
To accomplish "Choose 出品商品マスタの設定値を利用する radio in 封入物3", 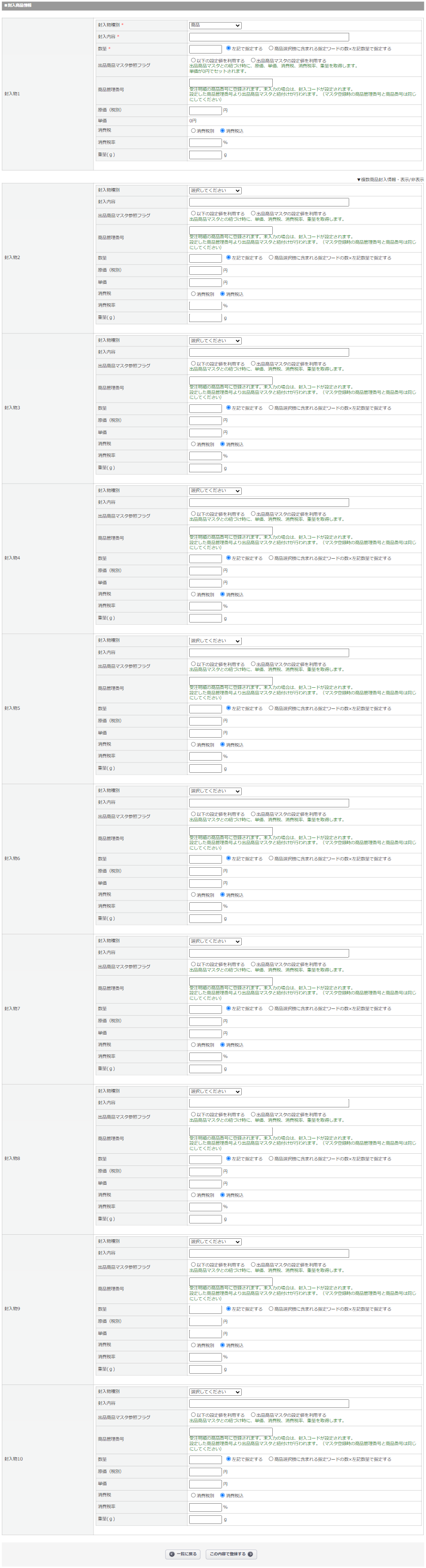I will (x=253, y=363).
